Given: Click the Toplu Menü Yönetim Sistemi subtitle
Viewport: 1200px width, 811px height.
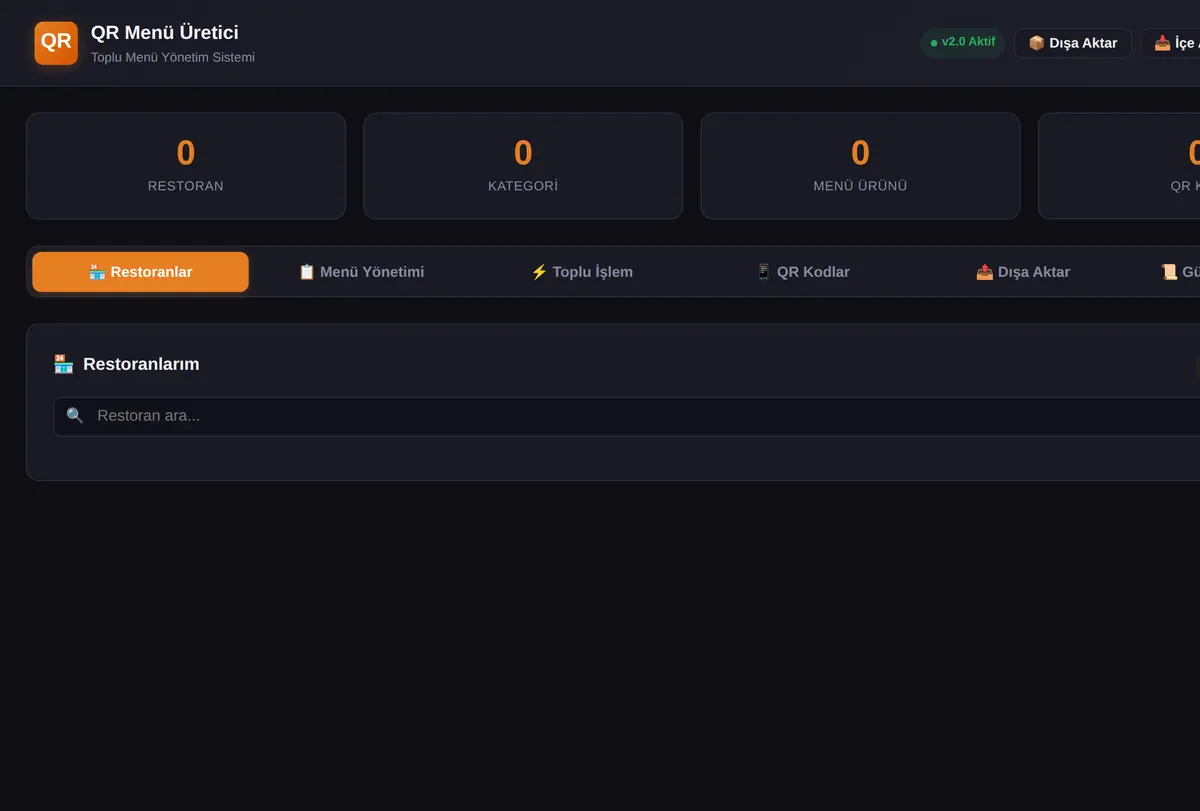Looking at the screenshot, I should pyautogui.click(x=173, y=58).
